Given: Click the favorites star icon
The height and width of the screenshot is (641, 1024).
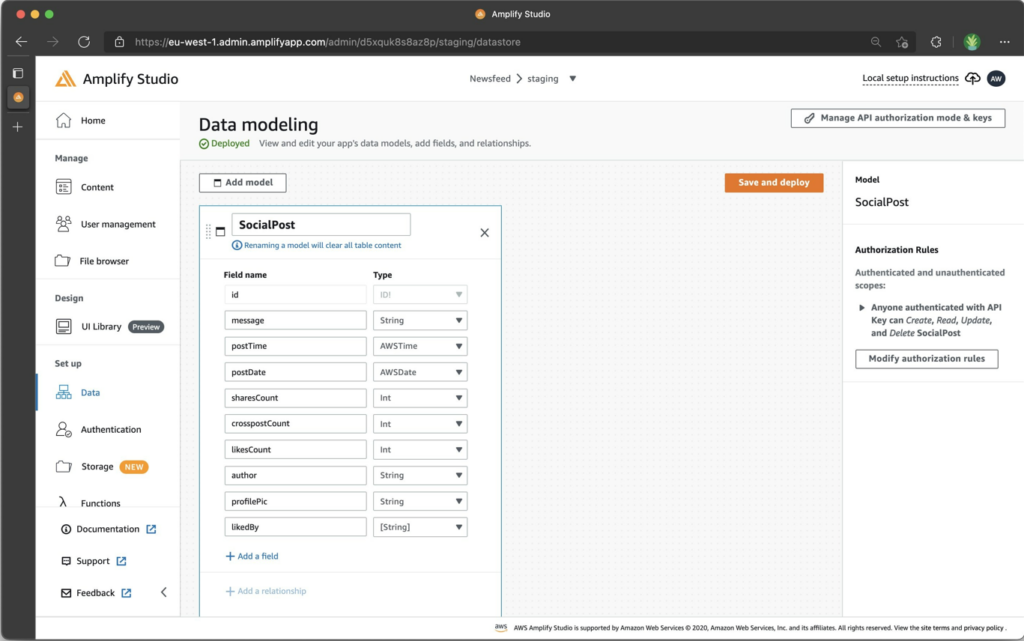Looking at the screenshot, I should point(903,42).
